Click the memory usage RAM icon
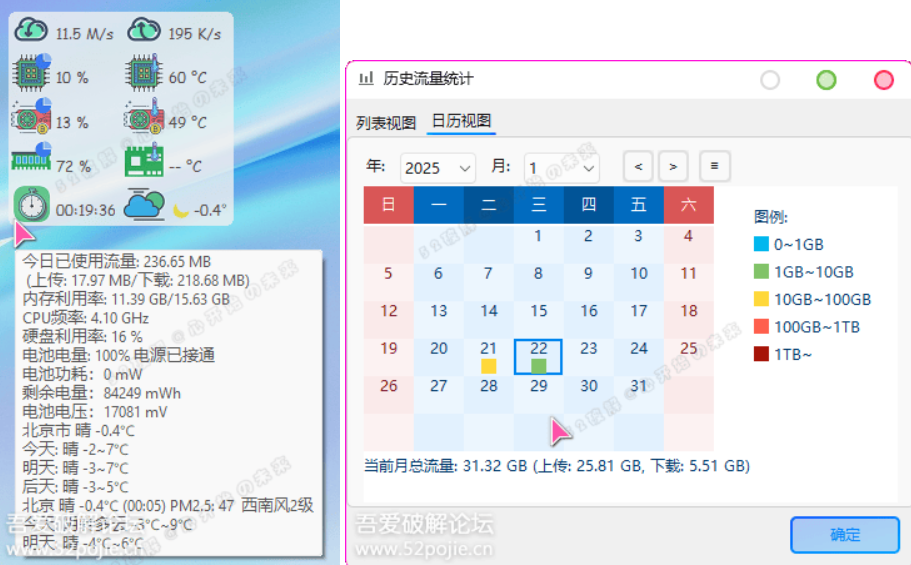The image size is (911, 565). click(x=32, y=158)
